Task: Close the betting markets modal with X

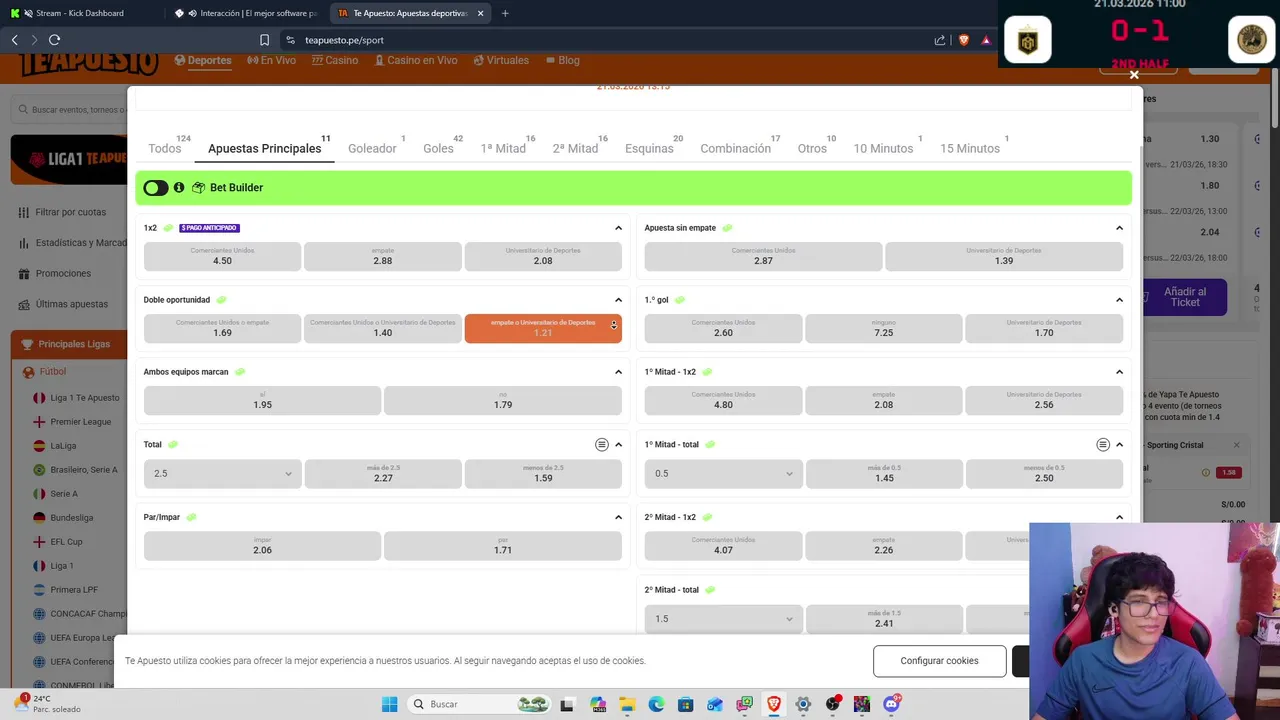Action: (x=1134, y=75)
